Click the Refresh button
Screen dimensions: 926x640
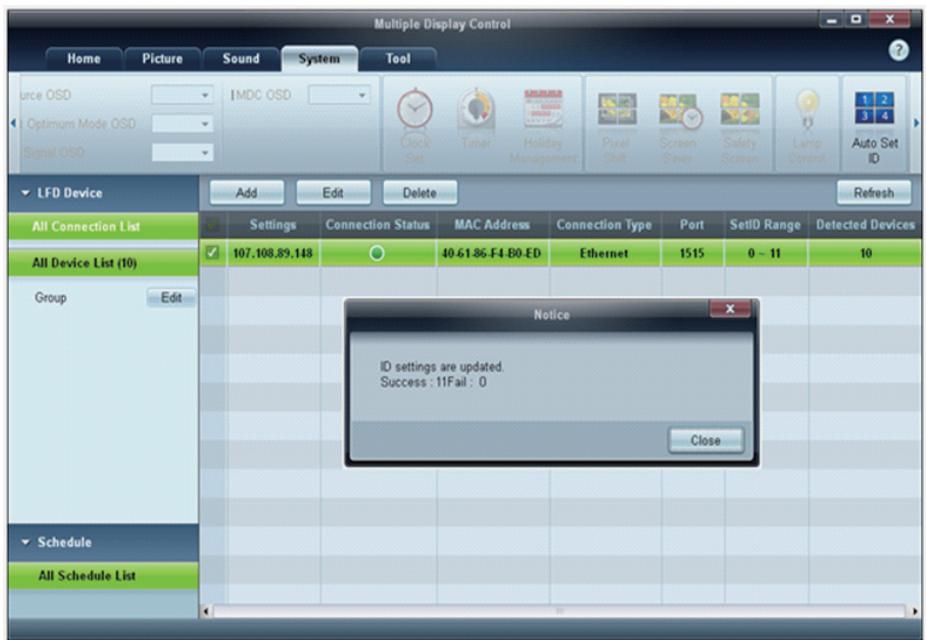(873, 193)
